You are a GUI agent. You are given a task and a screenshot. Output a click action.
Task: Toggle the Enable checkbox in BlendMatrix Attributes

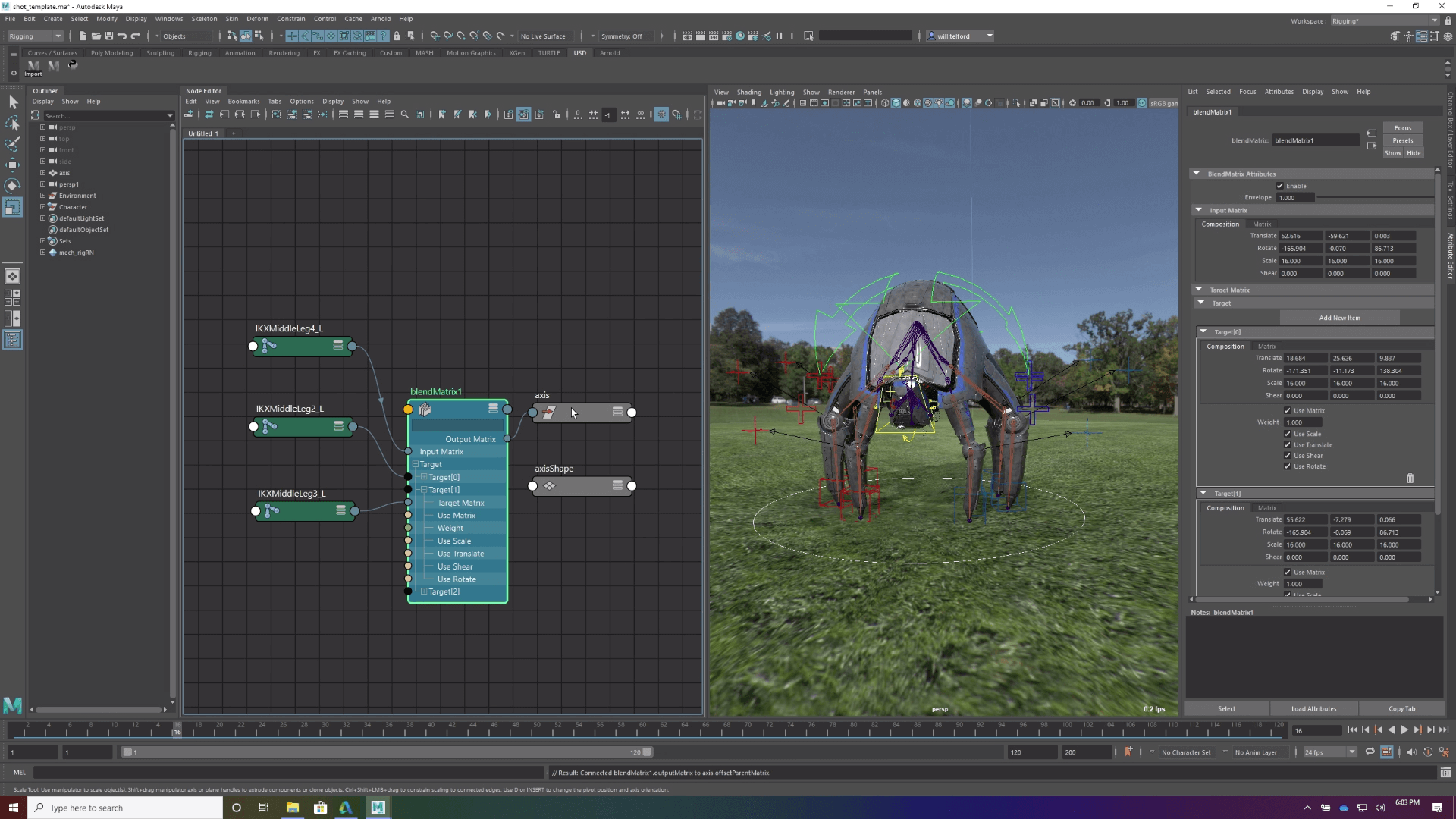pos(1280,186)
